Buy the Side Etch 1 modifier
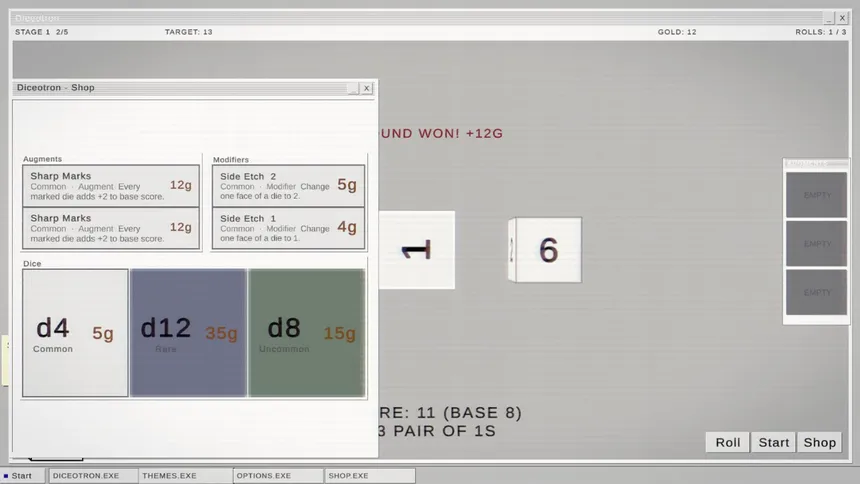This screenshot has height=484, width=860. click(288, 228)
